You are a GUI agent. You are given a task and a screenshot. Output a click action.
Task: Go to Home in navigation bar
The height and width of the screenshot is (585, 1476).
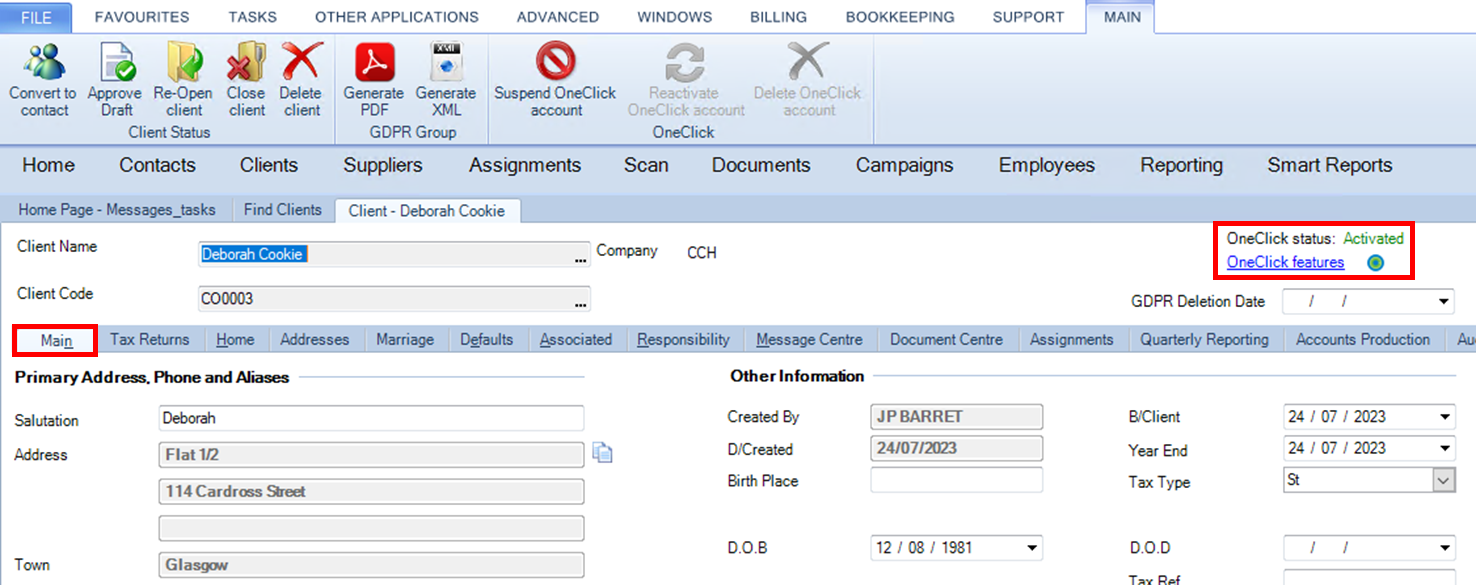click(48, 165)
